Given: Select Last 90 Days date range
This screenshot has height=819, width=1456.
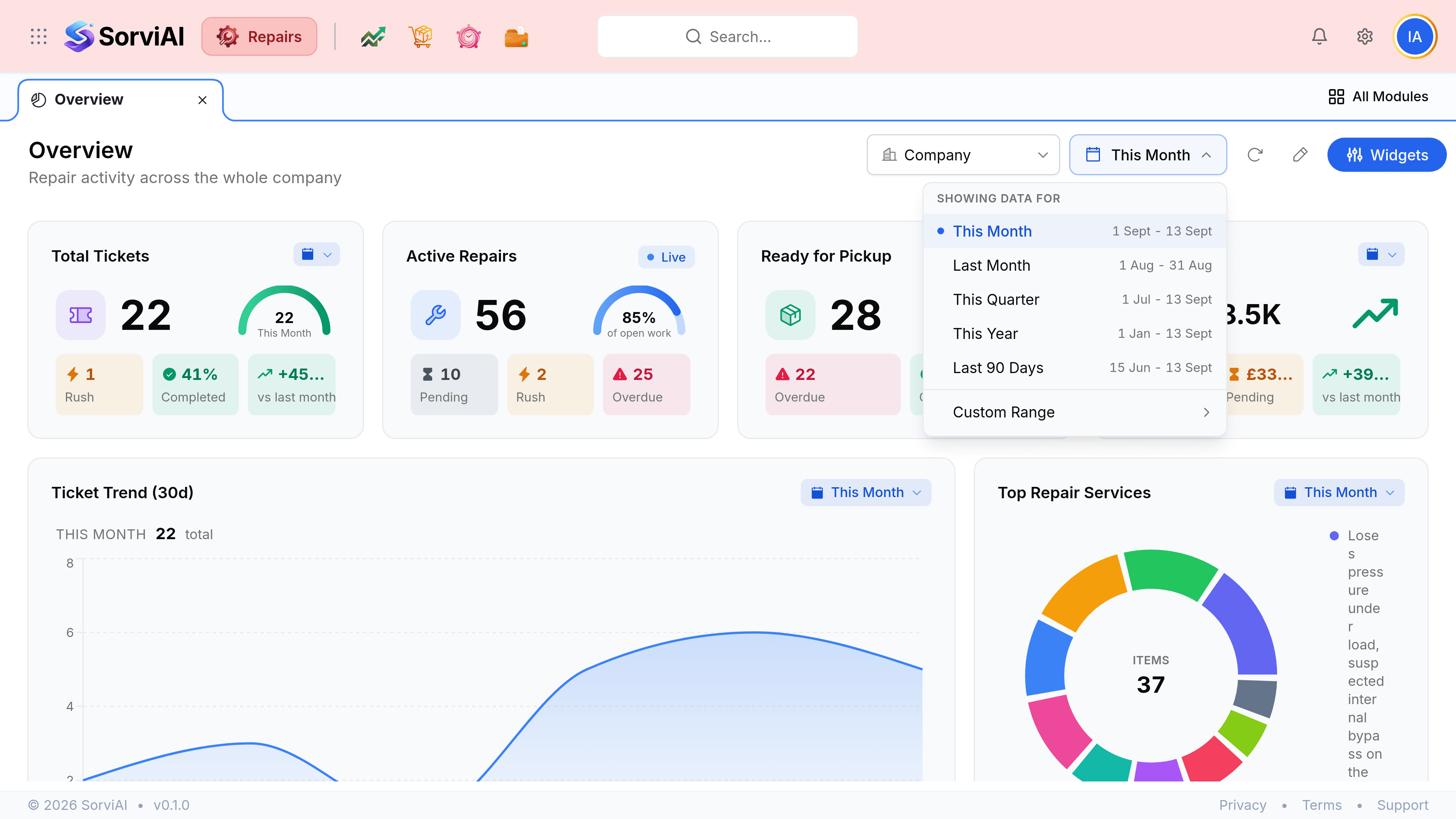Looking at the screenshot, I should coord(1075,368).
